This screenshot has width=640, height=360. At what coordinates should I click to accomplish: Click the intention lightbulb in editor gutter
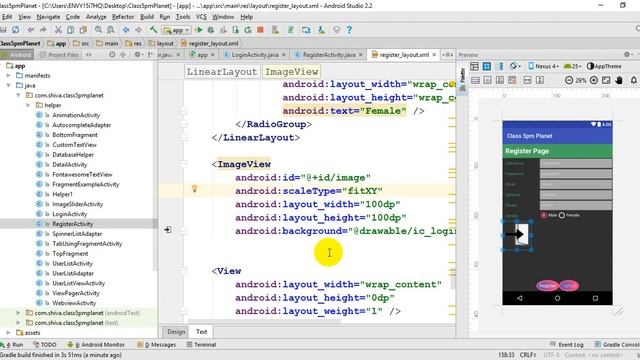tap(195, 189)
